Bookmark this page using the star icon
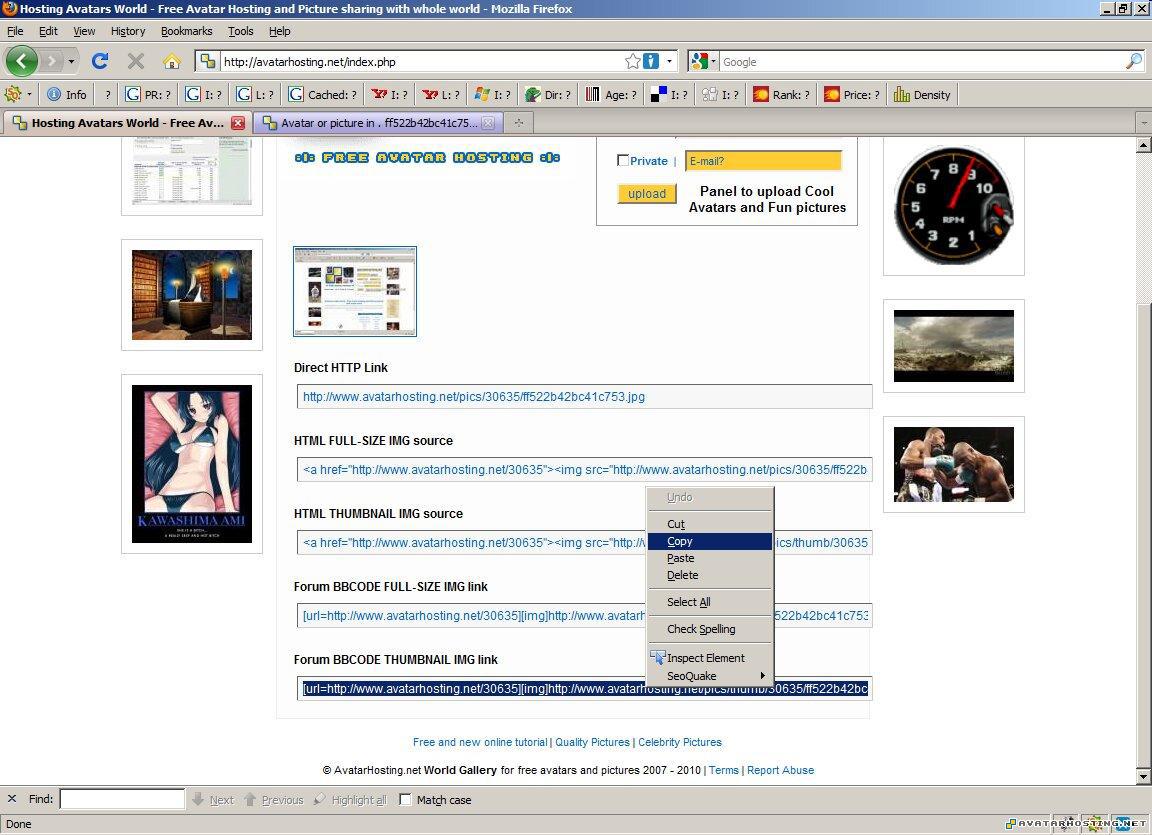 [x=632, y=61]
